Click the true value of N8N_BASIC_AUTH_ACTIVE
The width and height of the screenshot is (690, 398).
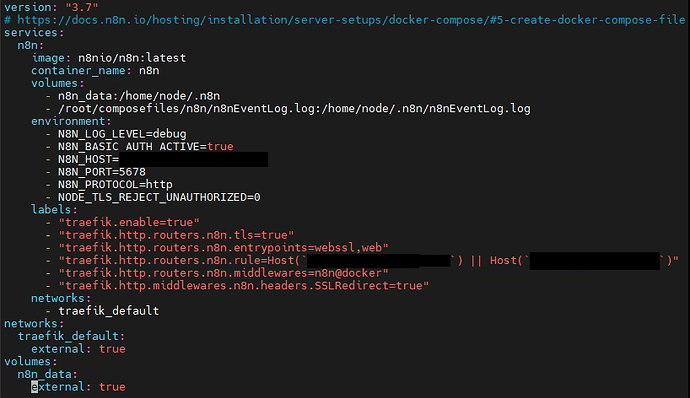pyautogui.click(x=220, y=147)
